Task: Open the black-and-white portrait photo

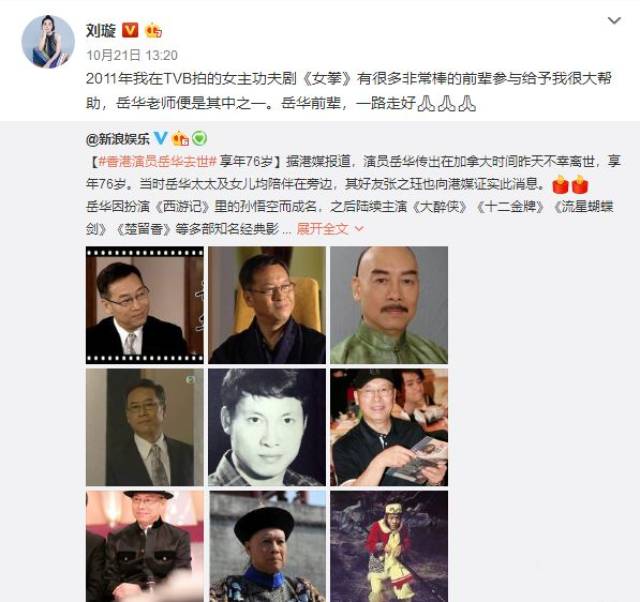Action: point(267,427)
